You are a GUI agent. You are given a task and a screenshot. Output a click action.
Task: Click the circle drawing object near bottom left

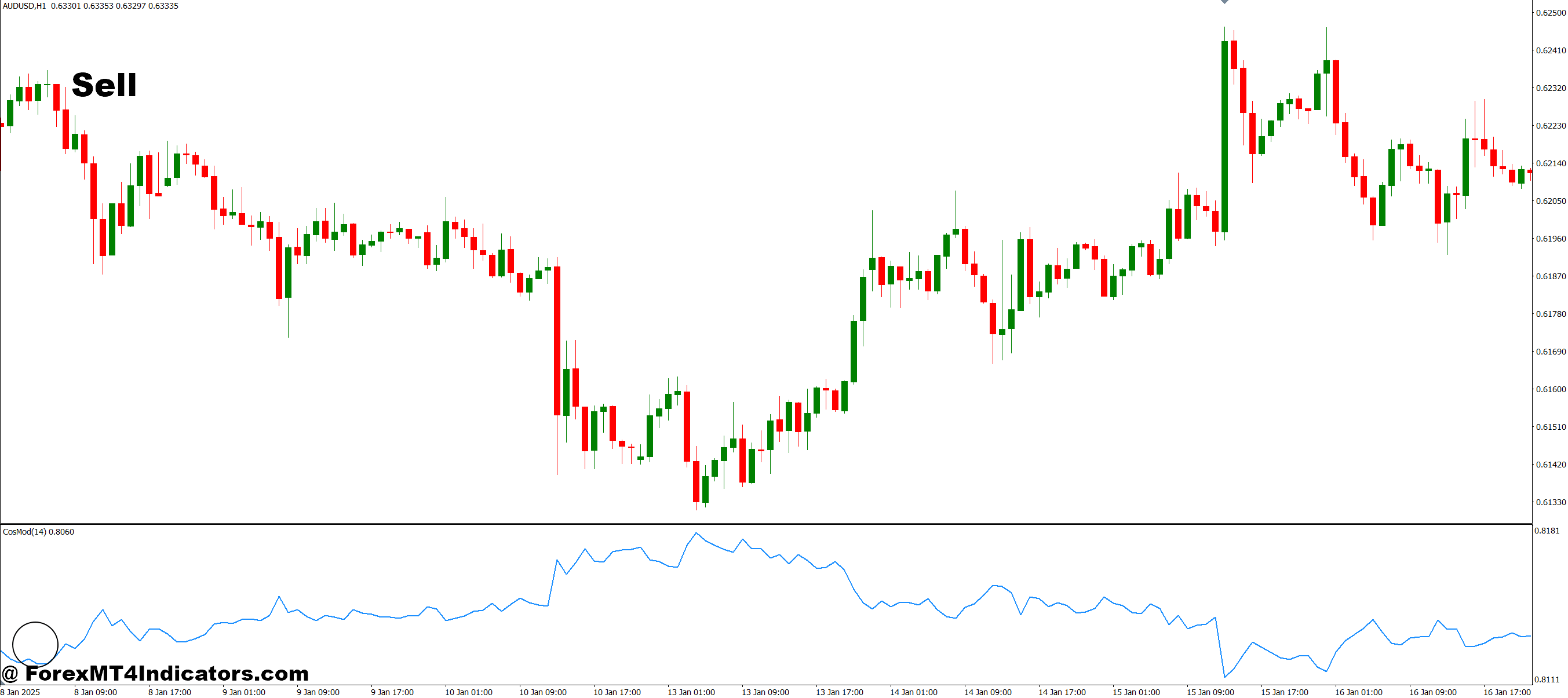click(x=35, y=644)
